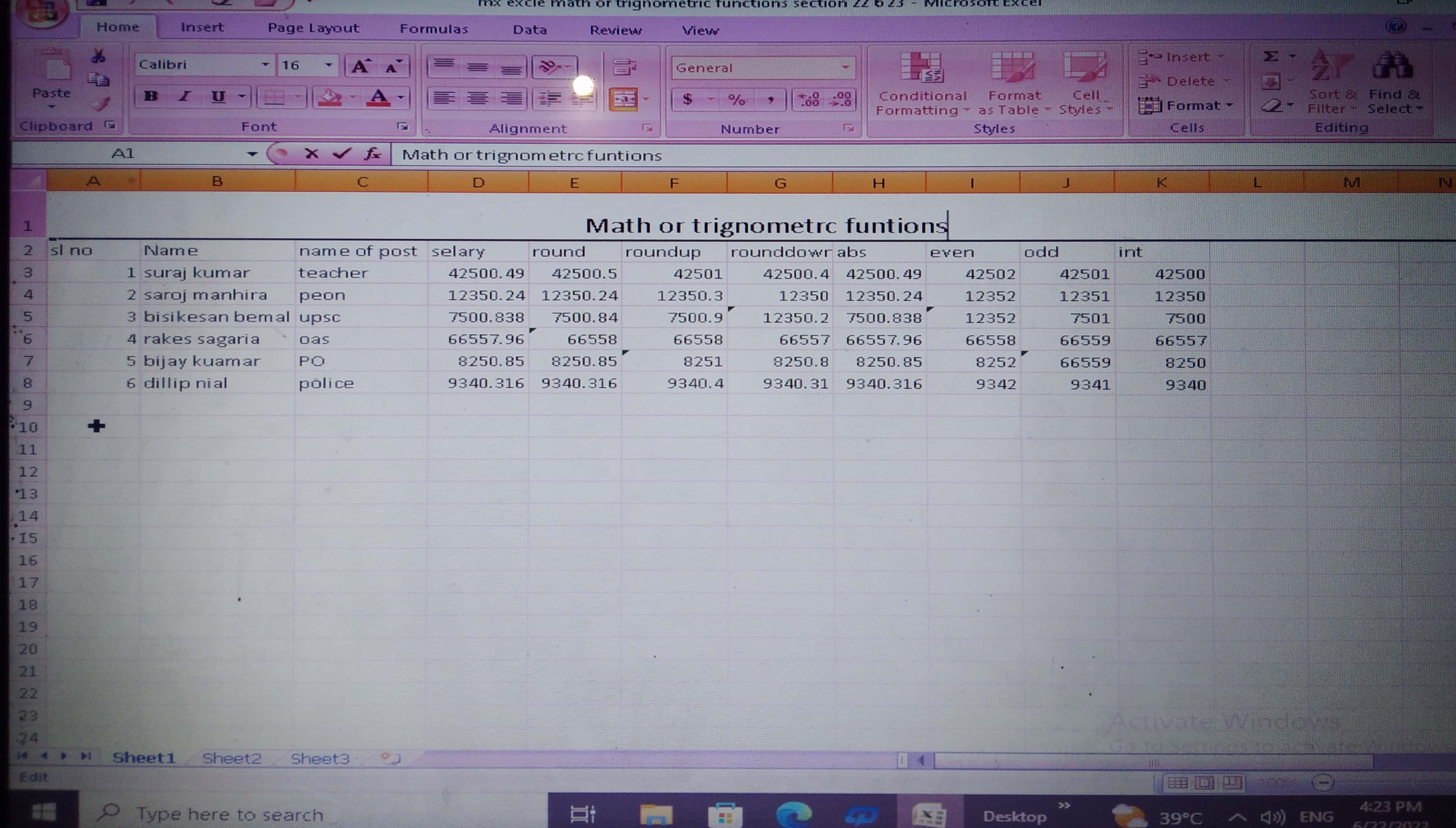Image resolution: width=1456 pixels, height=828 pixels.
Task: Expand the General number format dropdown
Action: click(846, 68)
